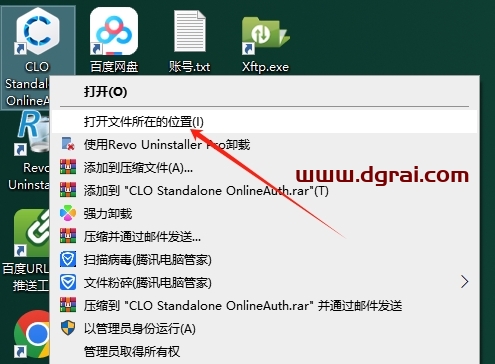
Task: Select the 百度网盘 desktop shortcut icon
Action: [x=114, y=32]
